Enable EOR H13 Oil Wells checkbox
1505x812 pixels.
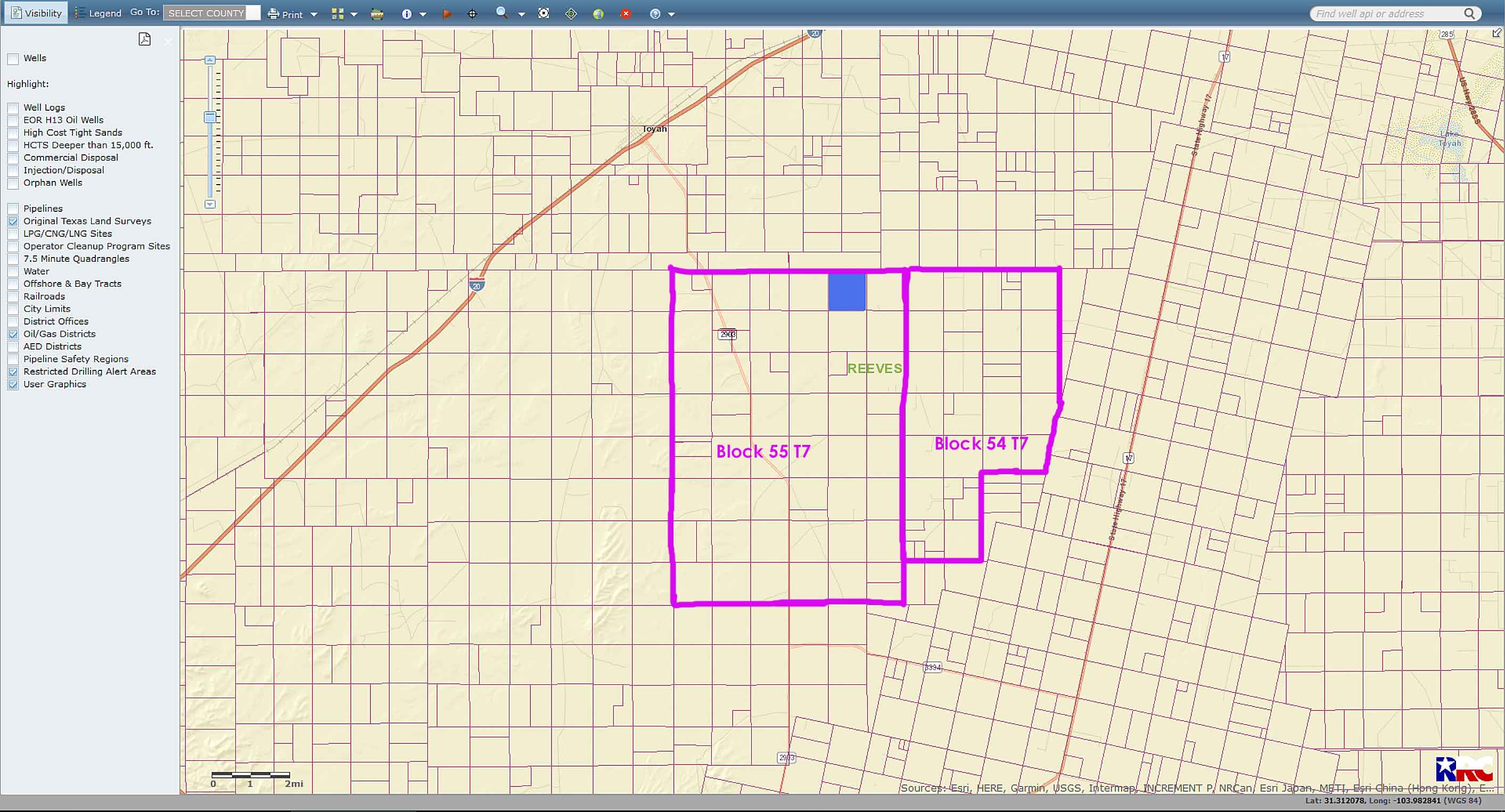tap(13, 120)
